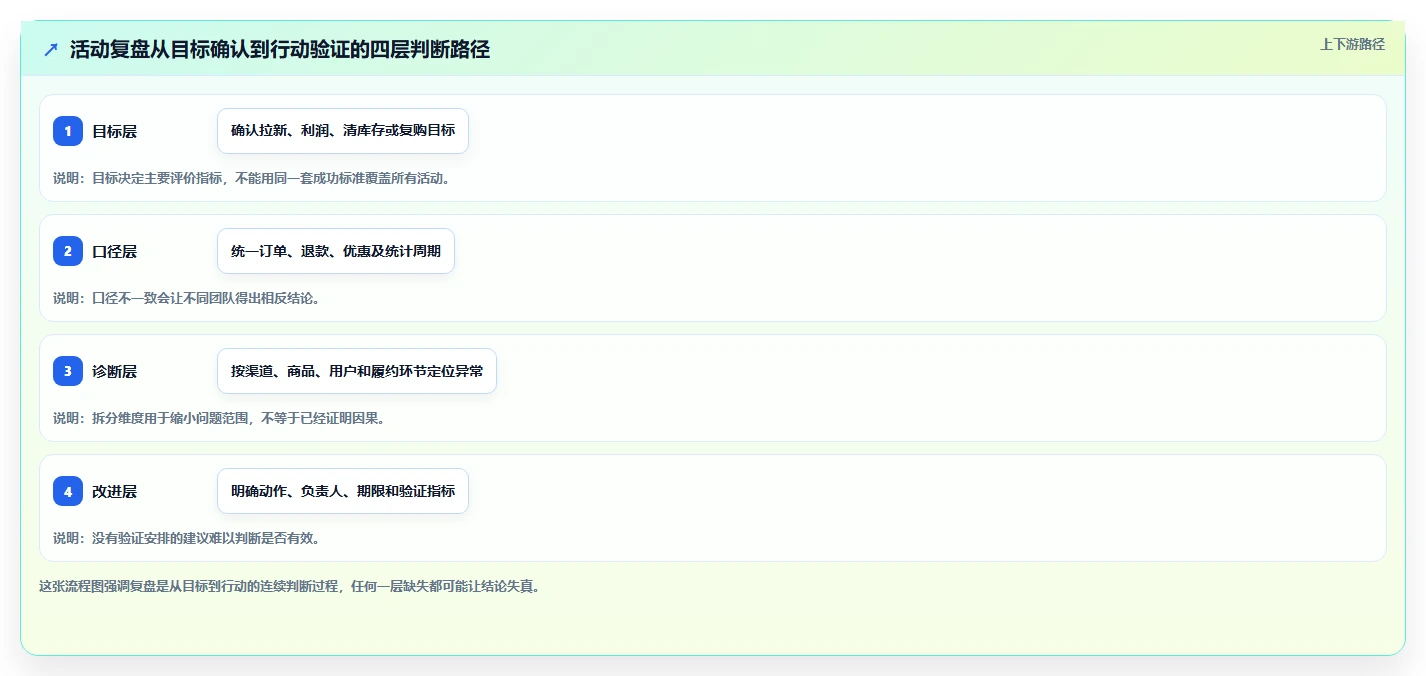This screenshot has height=676, width=1426.
Task: Select the 口径层 heading
Action: click(x=115, y=251)
